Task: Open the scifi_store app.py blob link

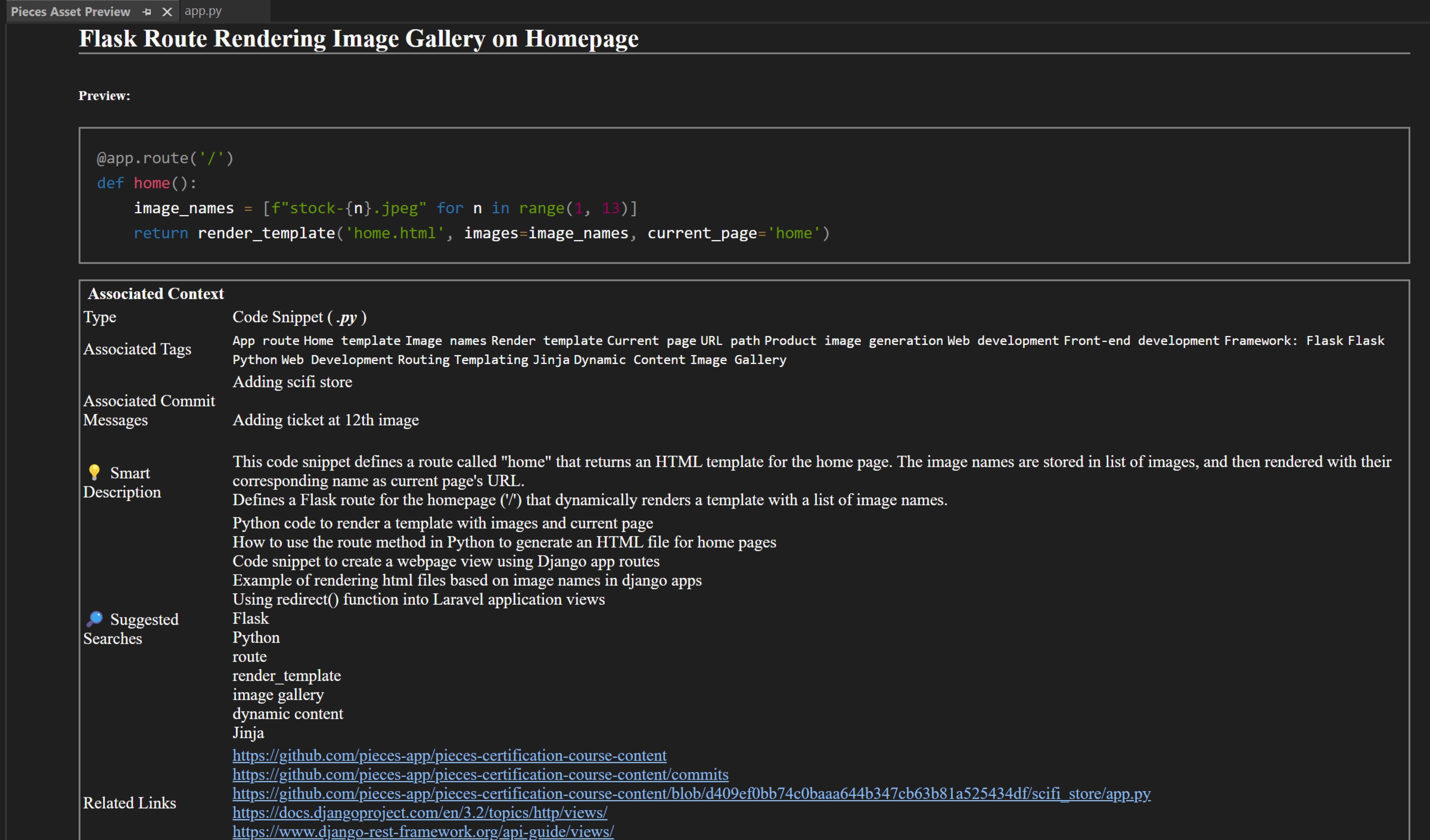Action: point(691,794)
